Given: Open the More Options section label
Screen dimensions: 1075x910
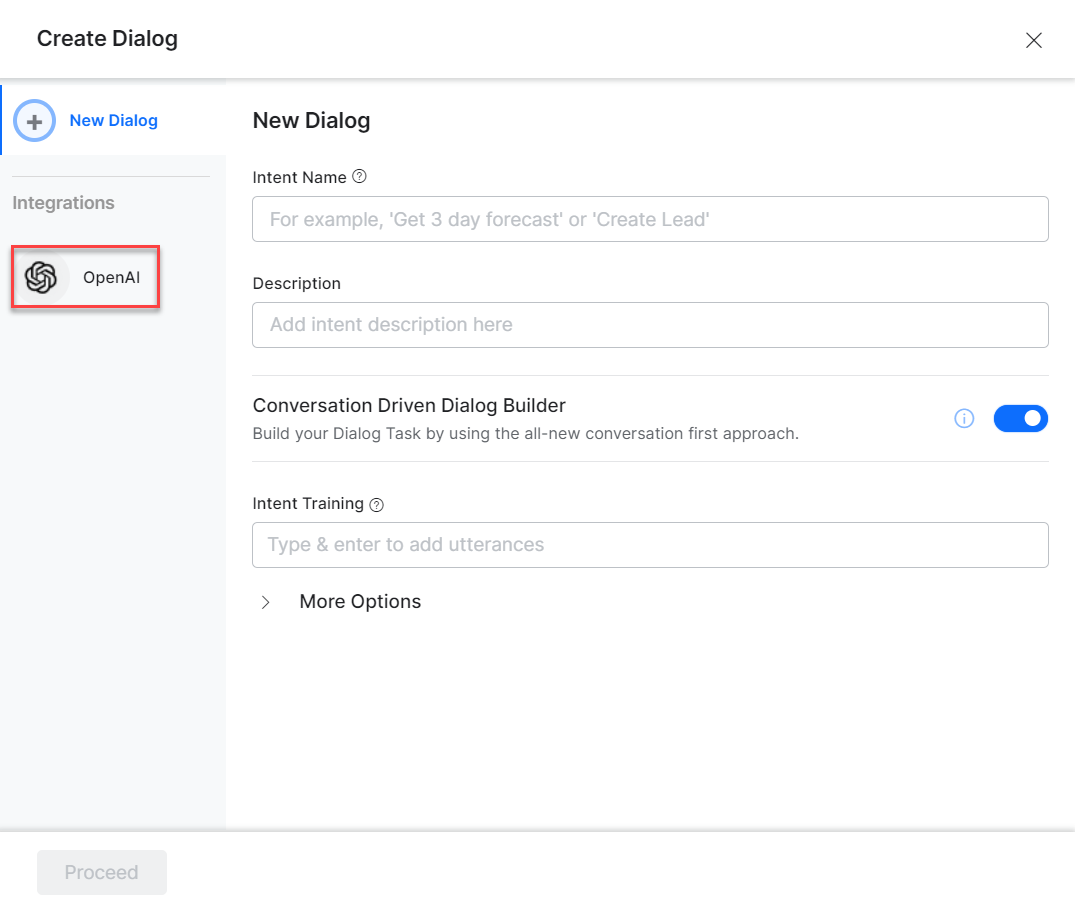Looking at the screenshot, I should click(360, 602).
